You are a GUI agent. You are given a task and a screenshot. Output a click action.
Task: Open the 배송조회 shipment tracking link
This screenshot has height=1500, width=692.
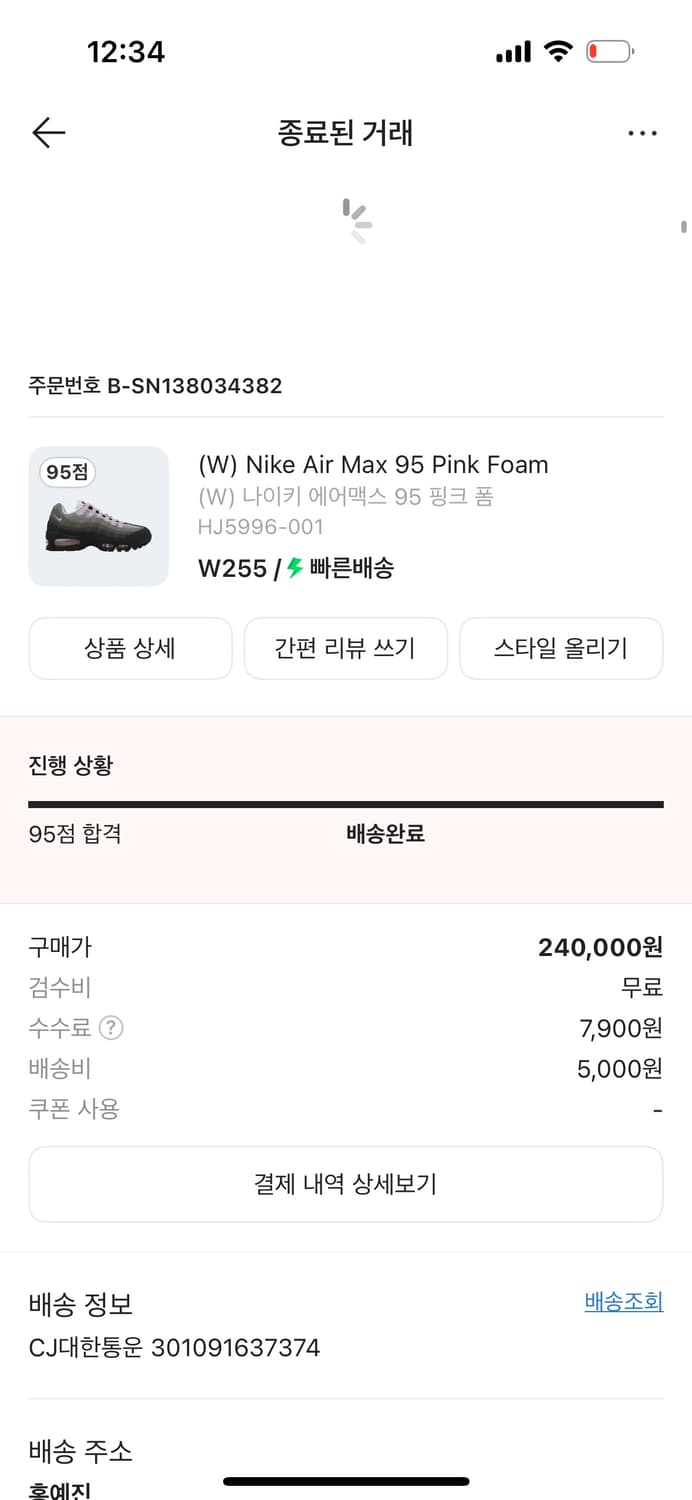622,1301
